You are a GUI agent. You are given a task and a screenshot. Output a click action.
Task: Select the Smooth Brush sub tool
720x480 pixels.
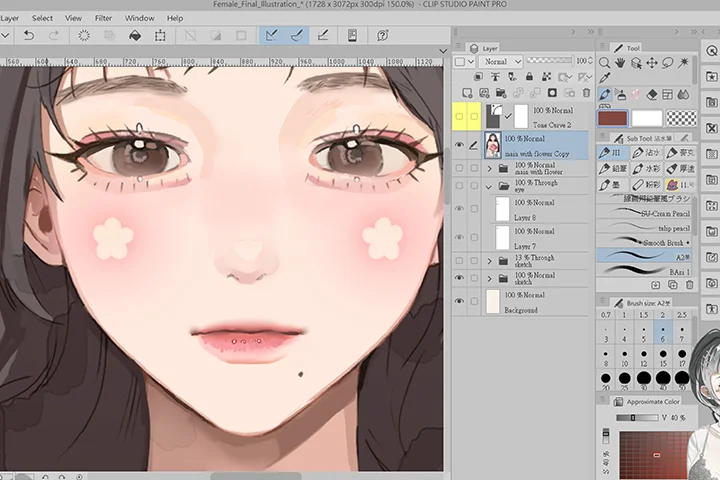pyautogui.click(x=644, y=242)
